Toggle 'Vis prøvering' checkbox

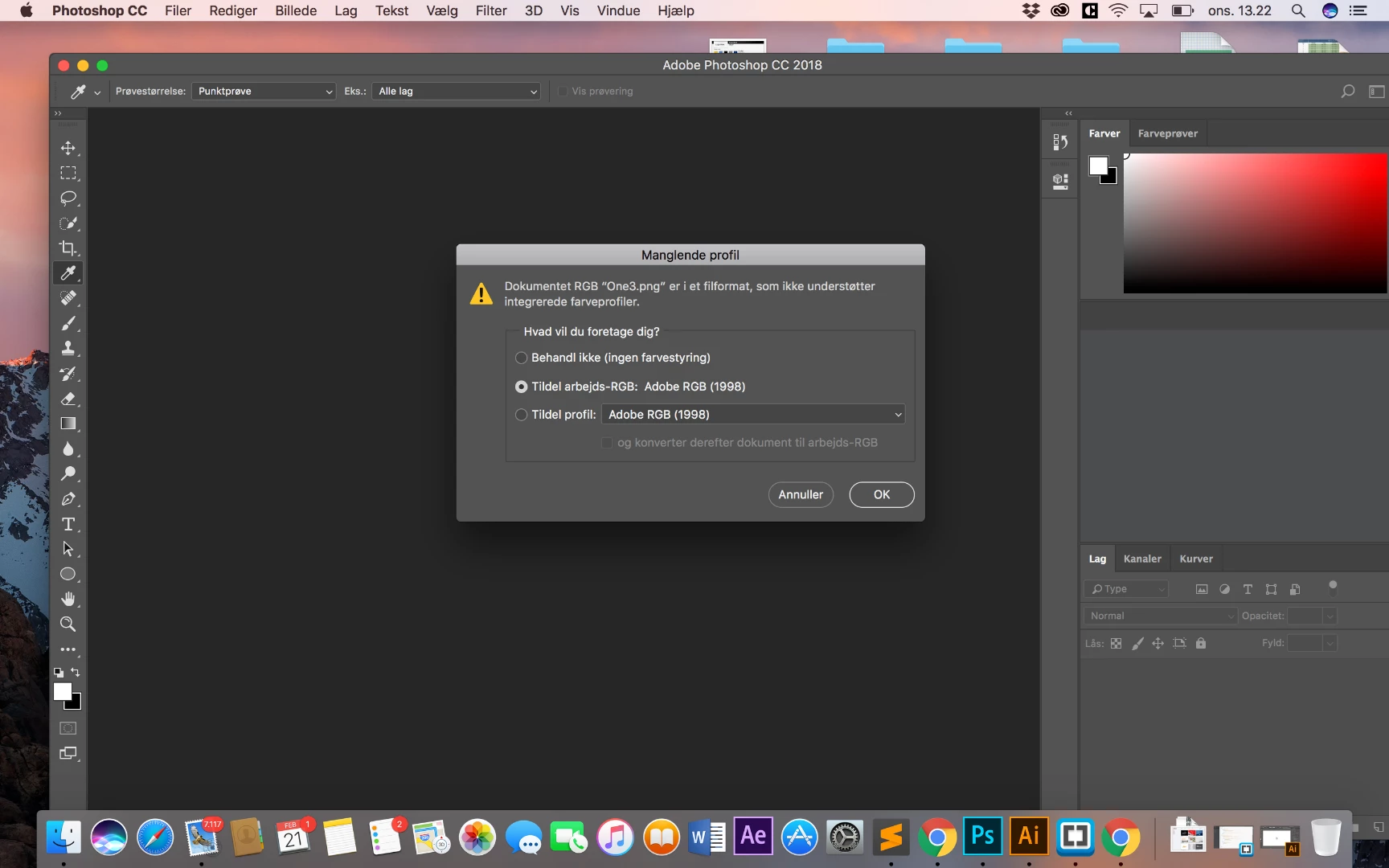pyautogui.click(x=563, y=91)
